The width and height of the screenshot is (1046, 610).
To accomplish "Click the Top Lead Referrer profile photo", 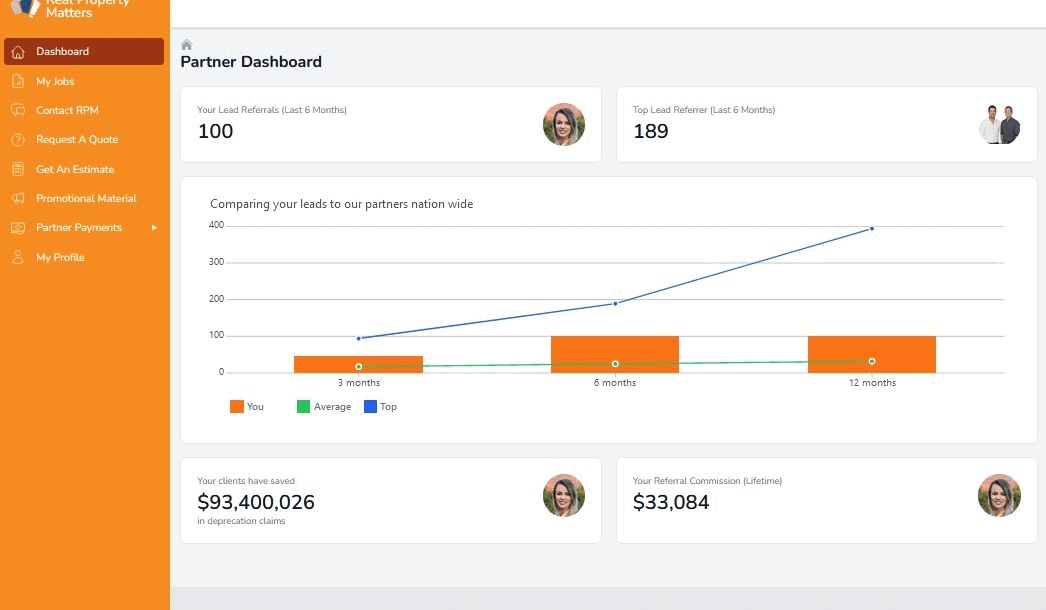I will [998, 125].
